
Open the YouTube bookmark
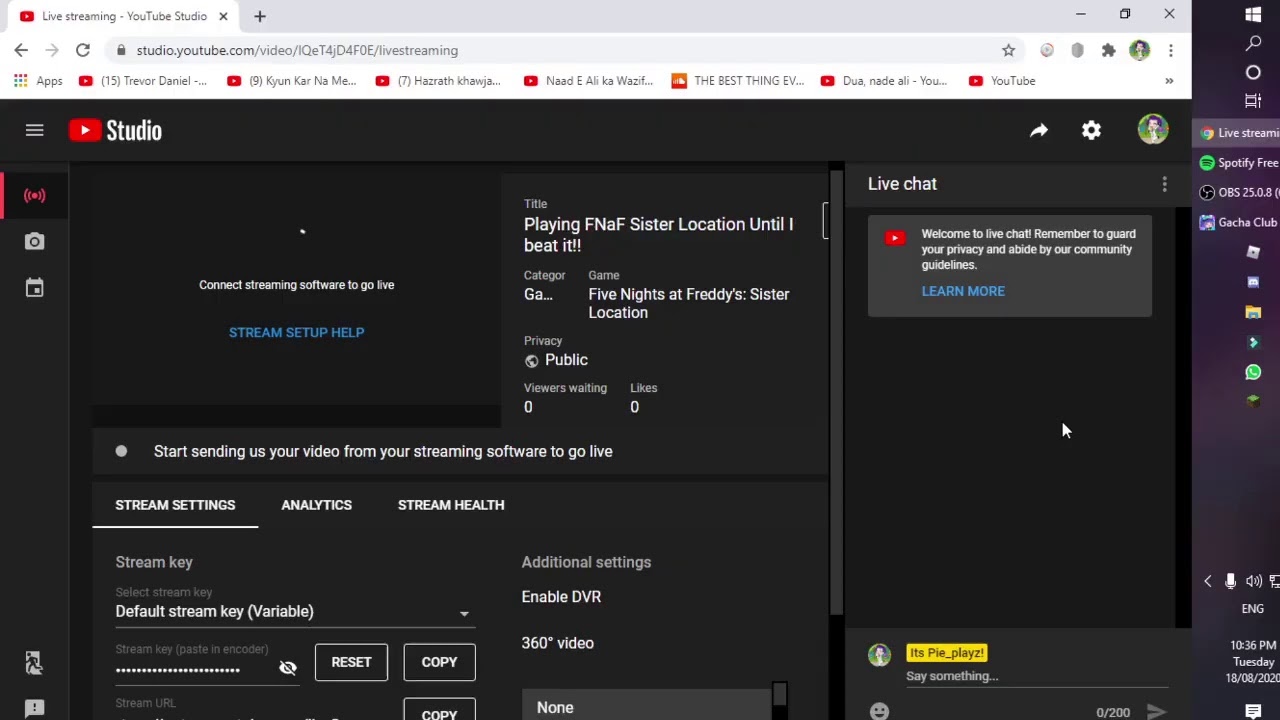[x=1002, y=81]
